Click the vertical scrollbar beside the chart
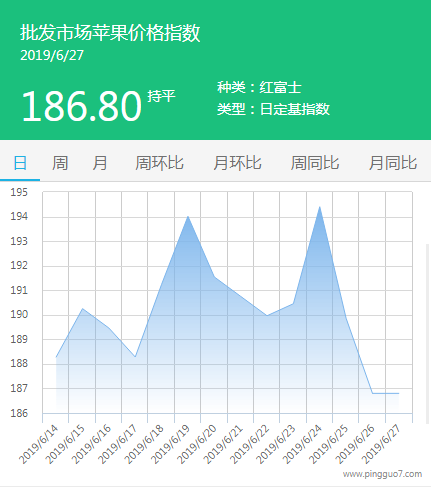The width and height of the screenshot is (431, 487). (x=428, y=333)
